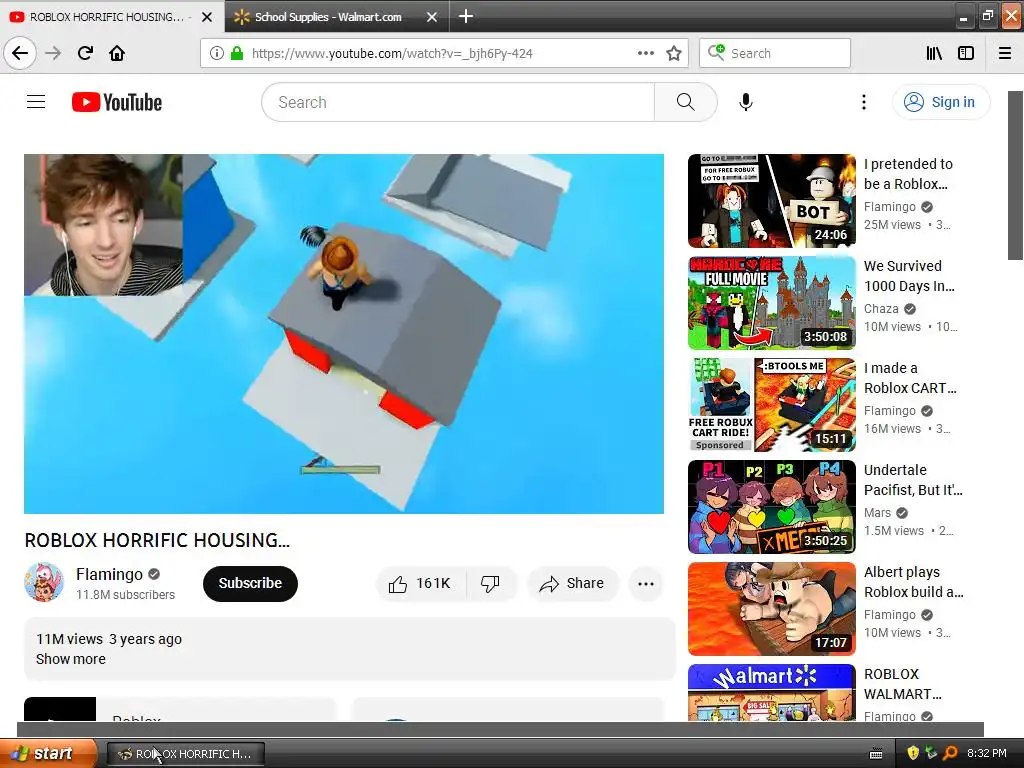The image size is (1024, 768).
Task: Click the security shield tray icon
Action: click(913, 753)
